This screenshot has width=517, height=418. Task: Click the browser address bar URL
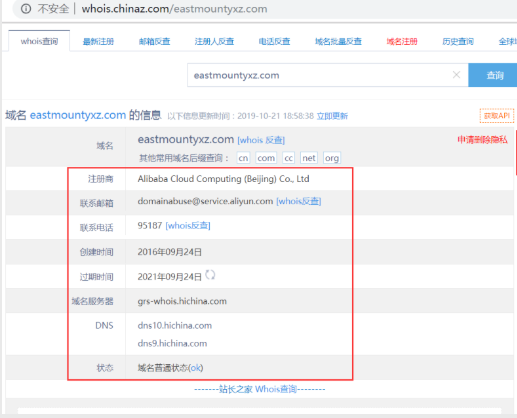coord(174,9)
